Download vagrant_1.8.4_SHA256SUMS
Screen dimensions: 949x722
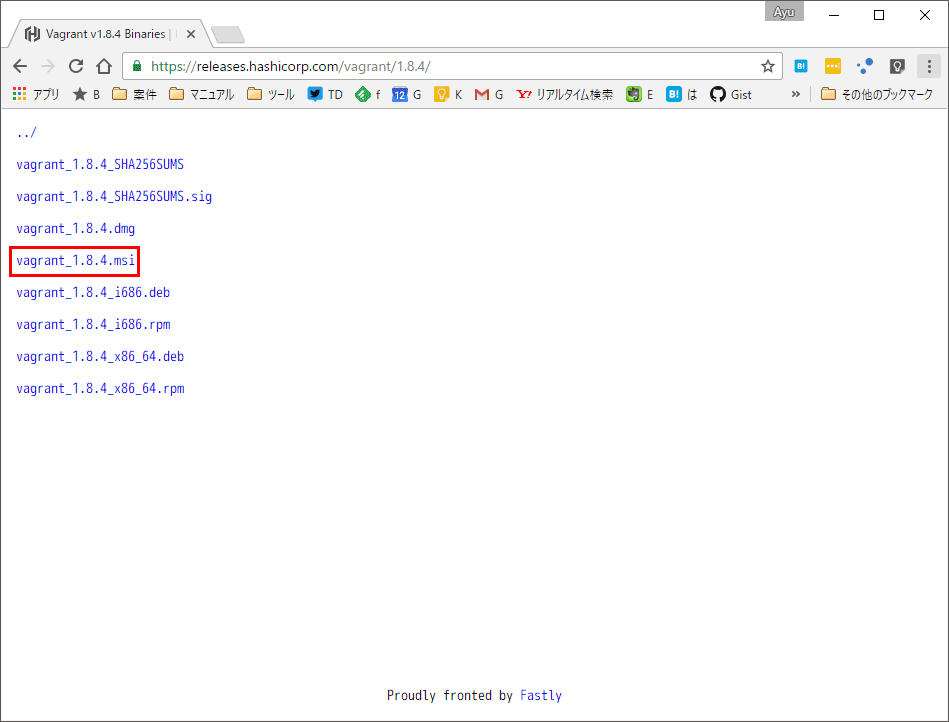[100, 165]
